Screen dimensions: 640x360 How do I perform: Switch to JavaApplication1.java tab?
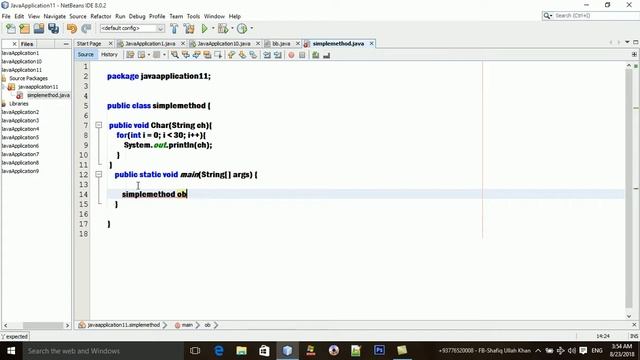coord(150,43)
